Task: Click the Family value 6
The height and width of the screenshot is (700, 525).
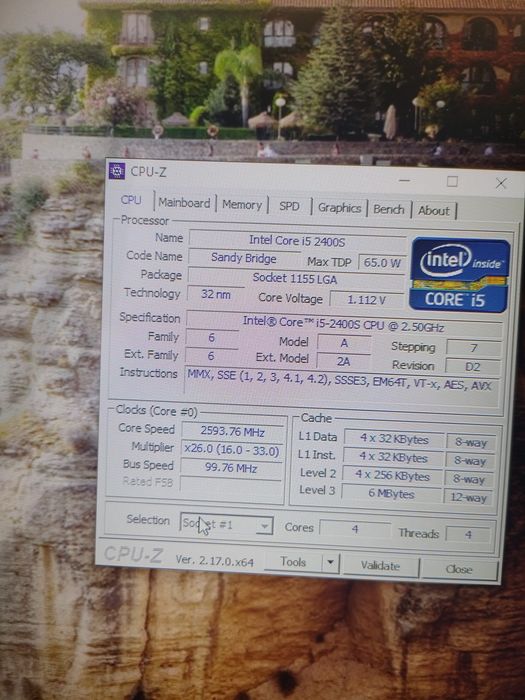Action: (212, 338)
